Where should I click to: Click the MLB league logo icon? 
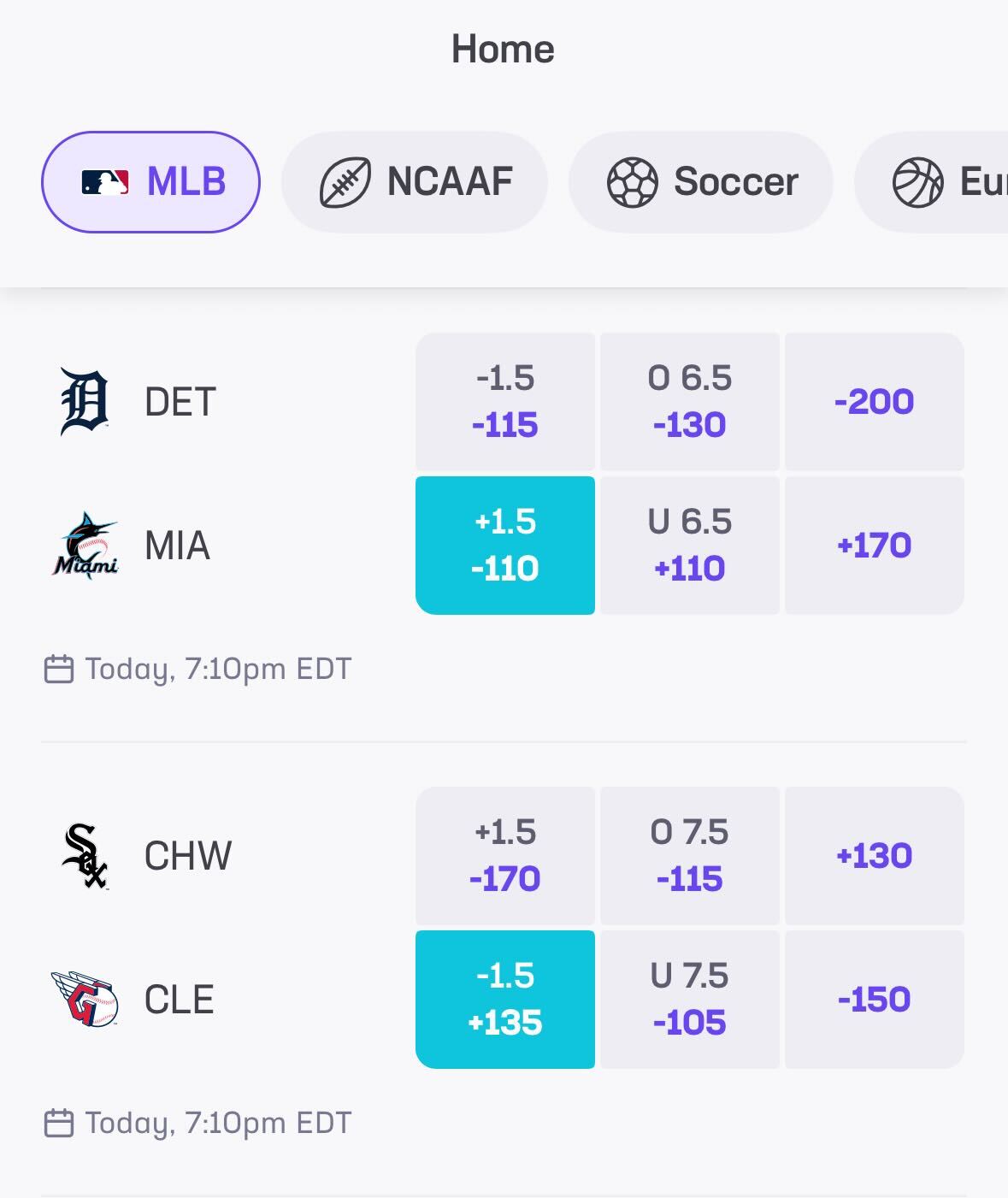[106, 182]
